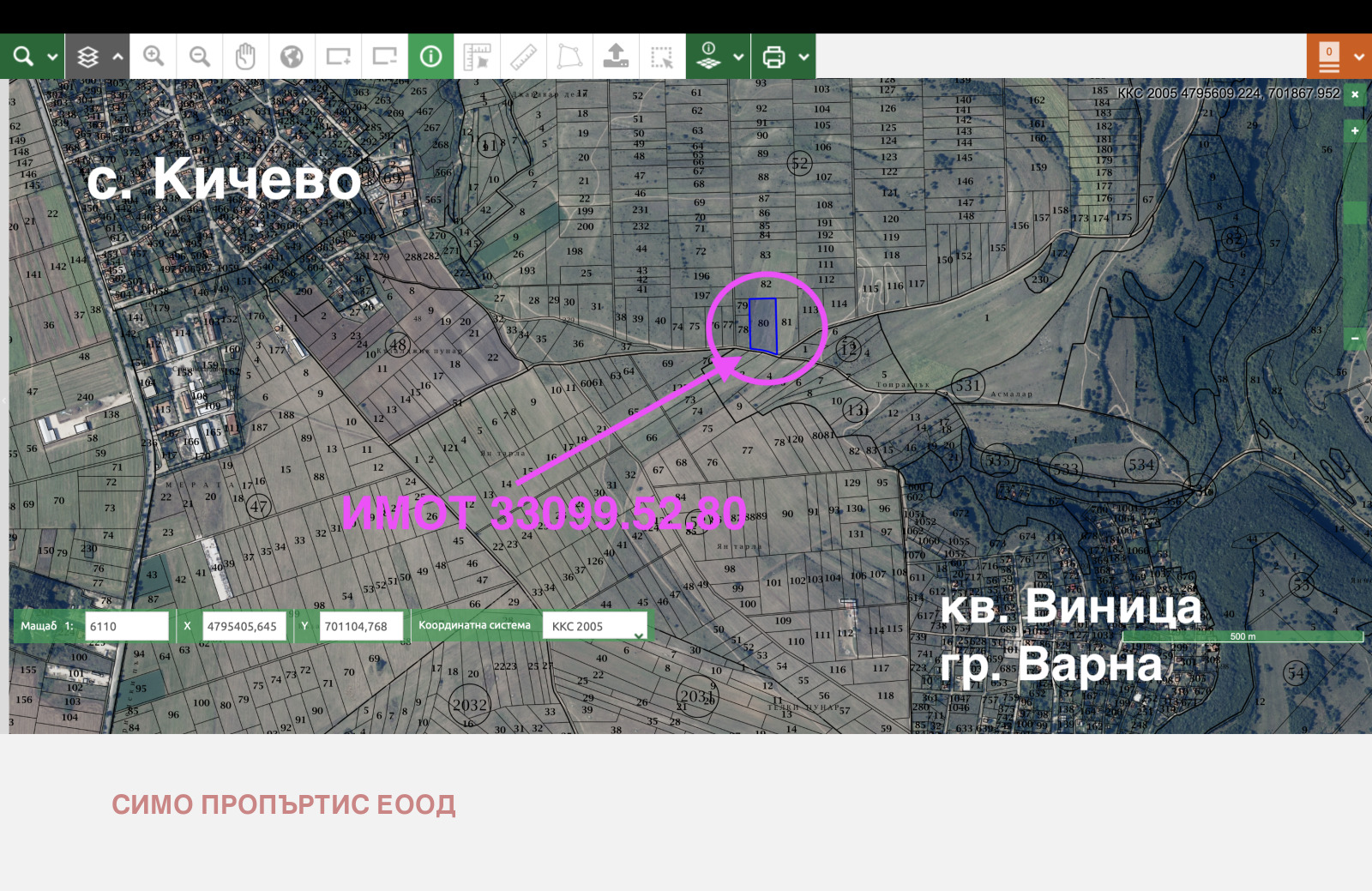1372x891 pixels.
Task: Open the map layers panel icon
Action: coord(87,57)
